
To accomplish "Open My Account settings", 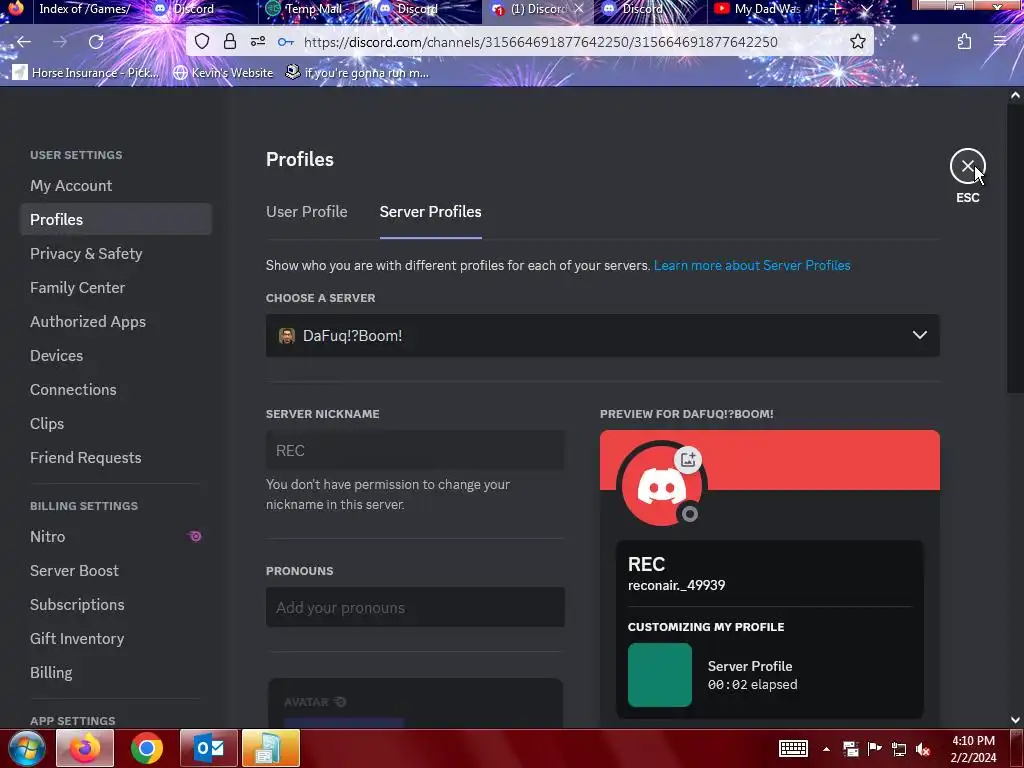I will click(71, 185).
